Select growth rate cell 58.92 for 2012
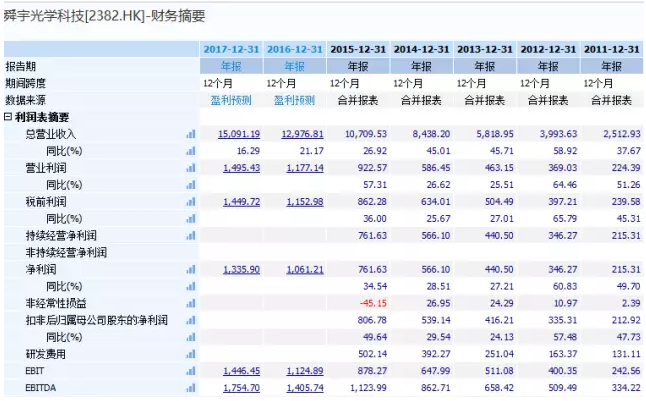The width and height of the screenshot is (646, 401). [564, 151]
